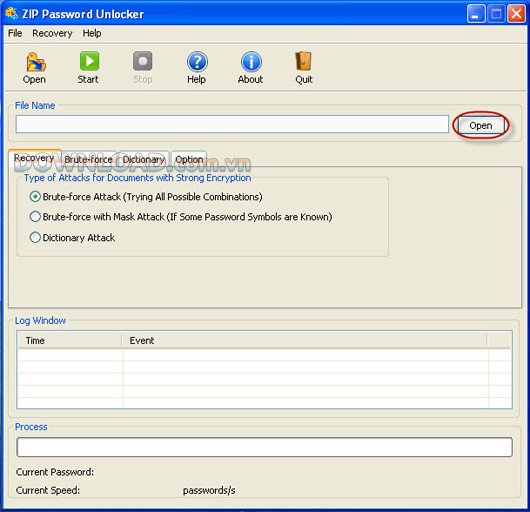Click the grayed-out Stop toolbar icon
Image resolution: width=530 pixels, height=512 pixels.
coord(143,61)
